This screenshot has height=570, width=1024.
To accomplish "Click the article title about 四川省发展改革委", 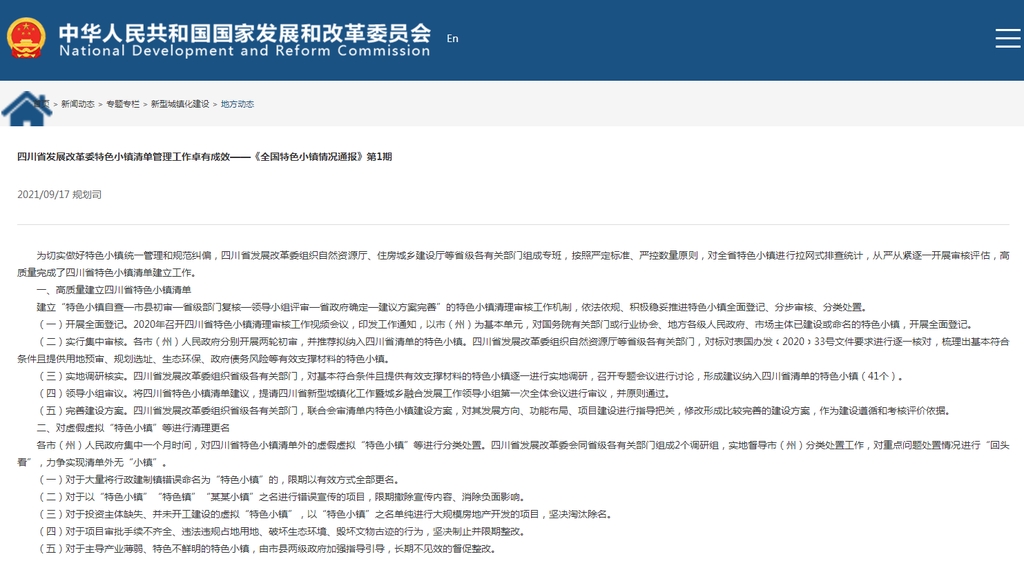I will pyautogui.click(x=205, y=158).
